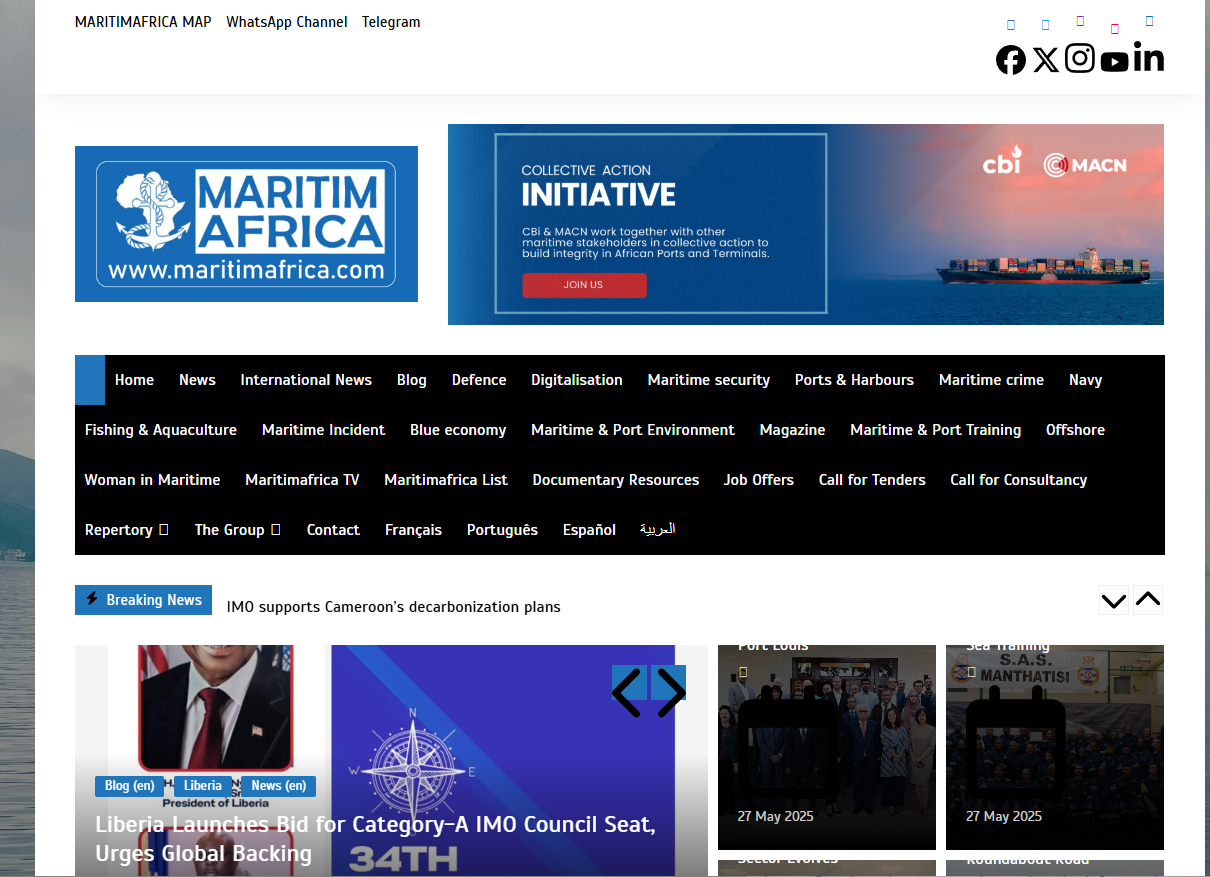Open the Home menu item

pos(134,380)
